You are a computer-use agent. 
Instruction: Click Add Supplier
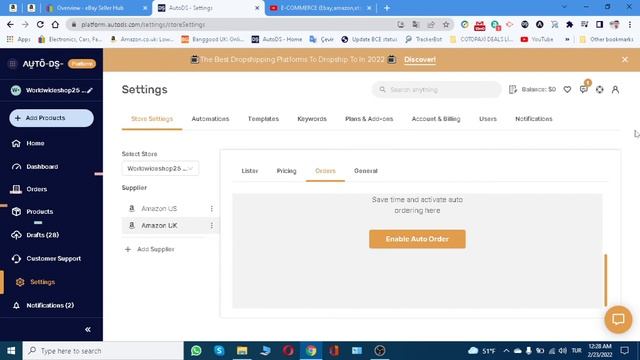point(150,249)
